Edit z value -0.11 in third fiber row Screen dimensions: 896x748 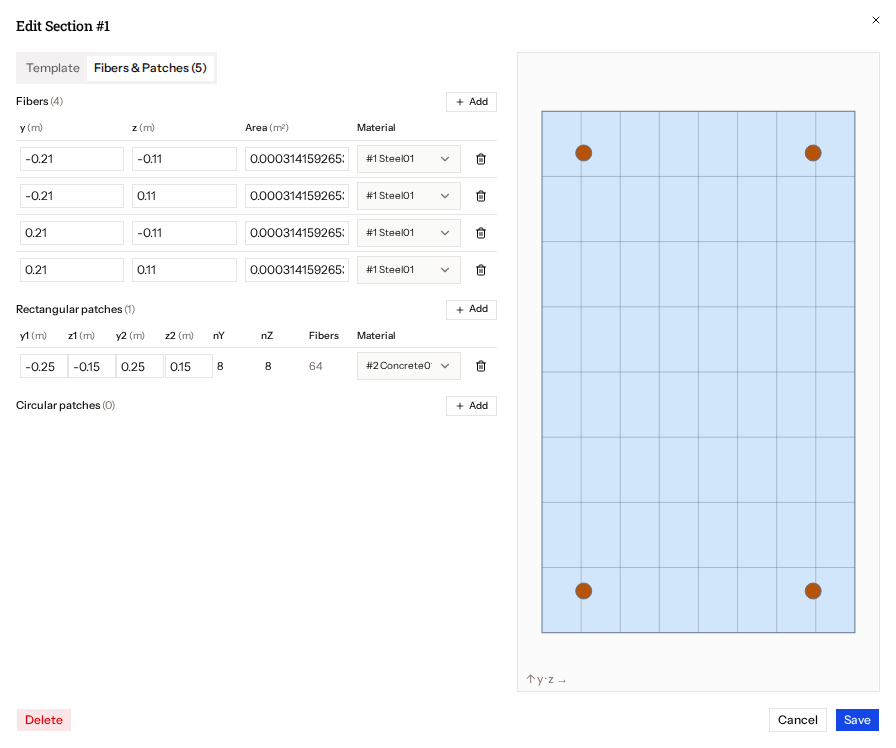[x=184, y=233]
